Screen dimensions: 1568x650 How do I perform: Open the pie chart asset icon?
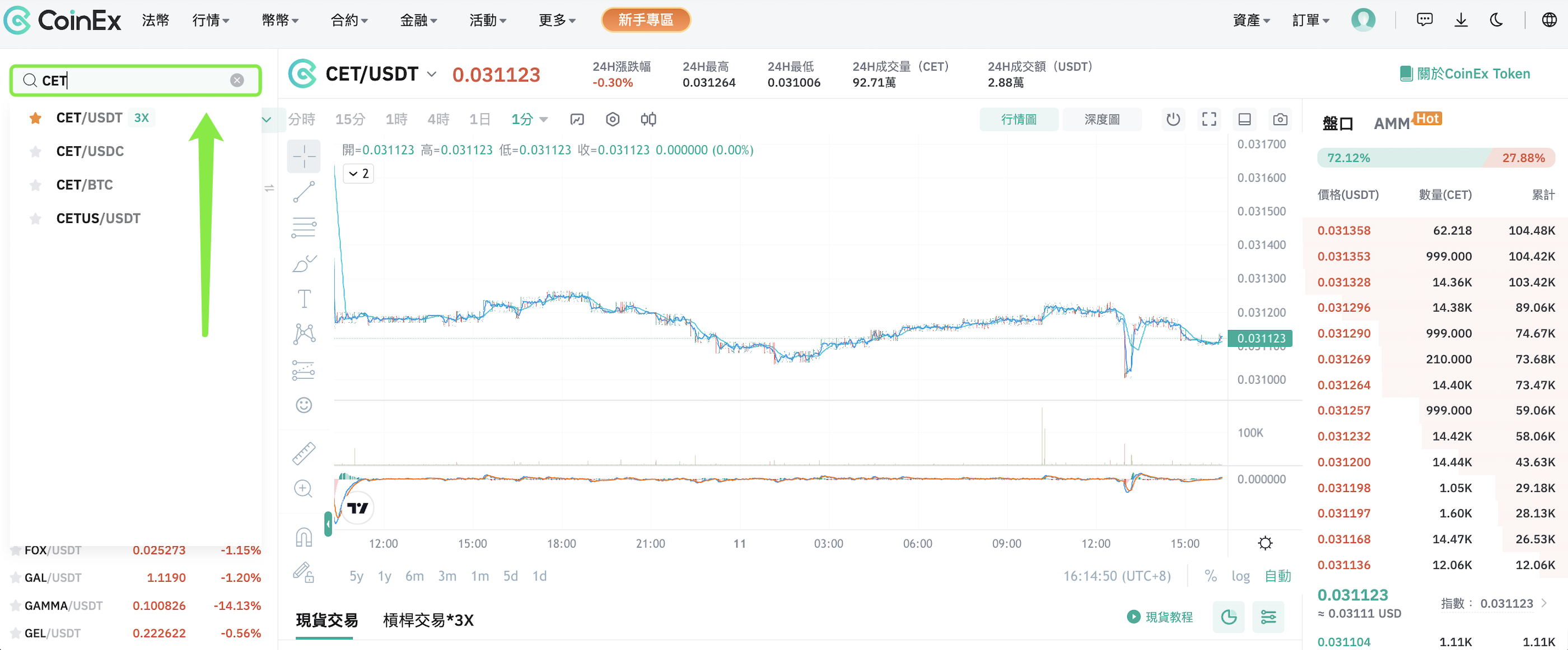1229,617
